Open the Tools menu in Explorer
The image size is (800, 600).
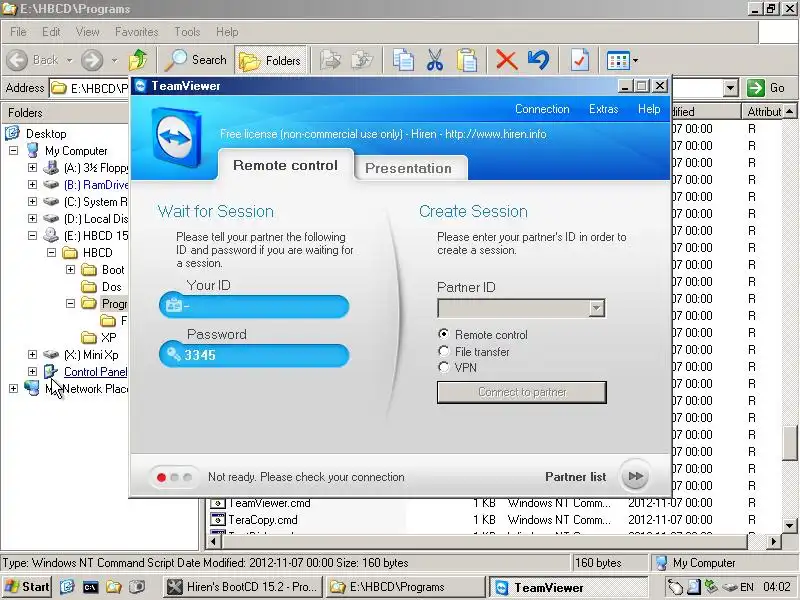click(x=187, y=32)
